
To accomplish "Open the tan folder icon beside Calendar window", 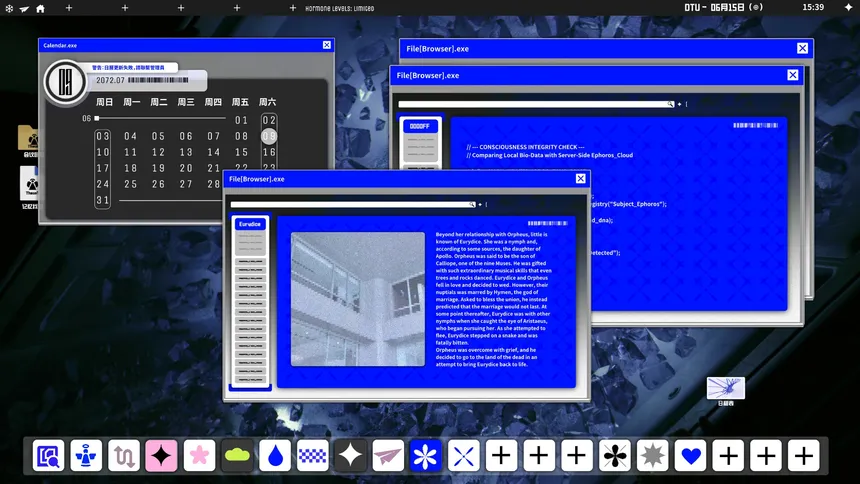I will coord(28,137).
